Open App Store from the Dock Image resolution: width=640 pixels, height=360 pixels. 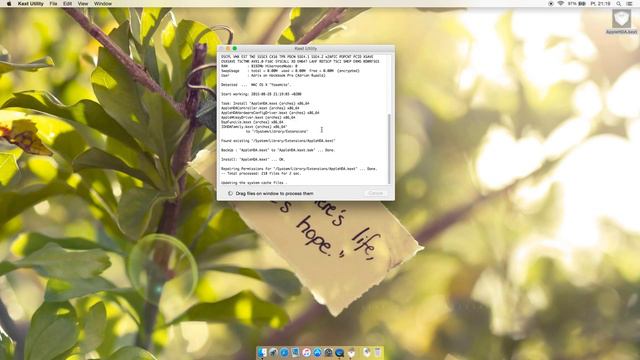(x=317, y=352)
